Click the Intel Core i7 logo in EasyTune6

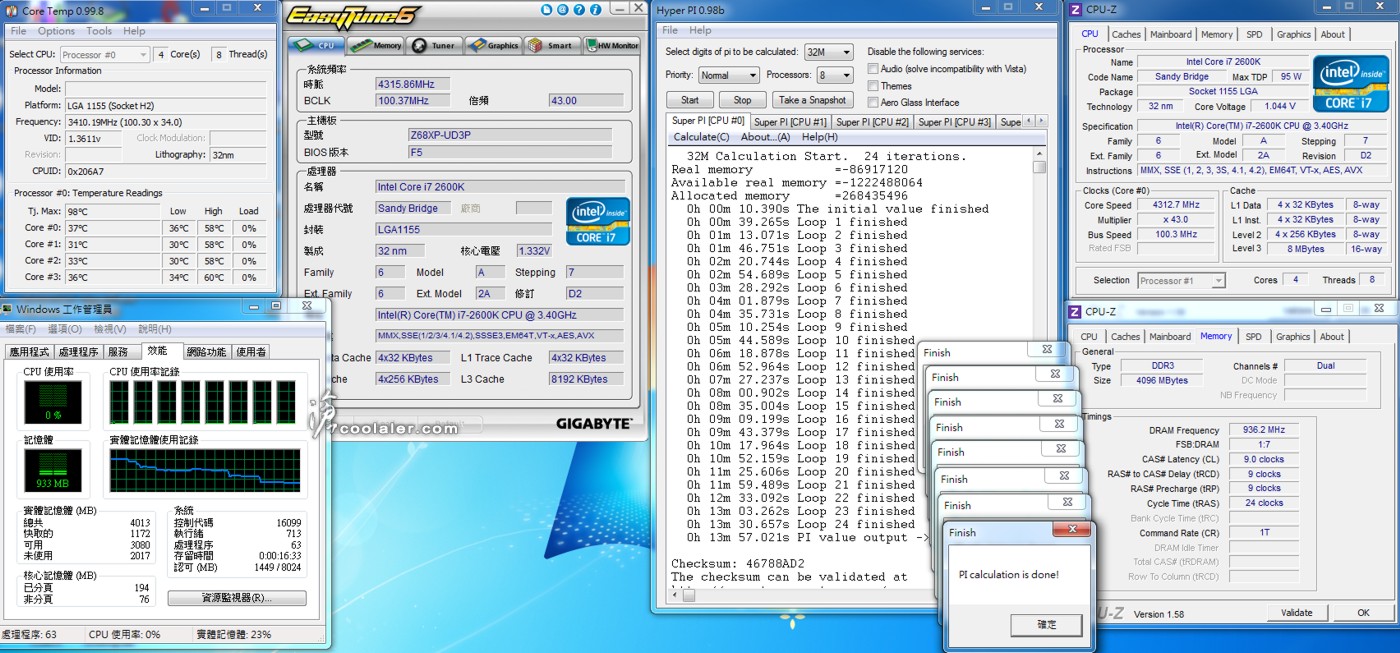point(598,221)
